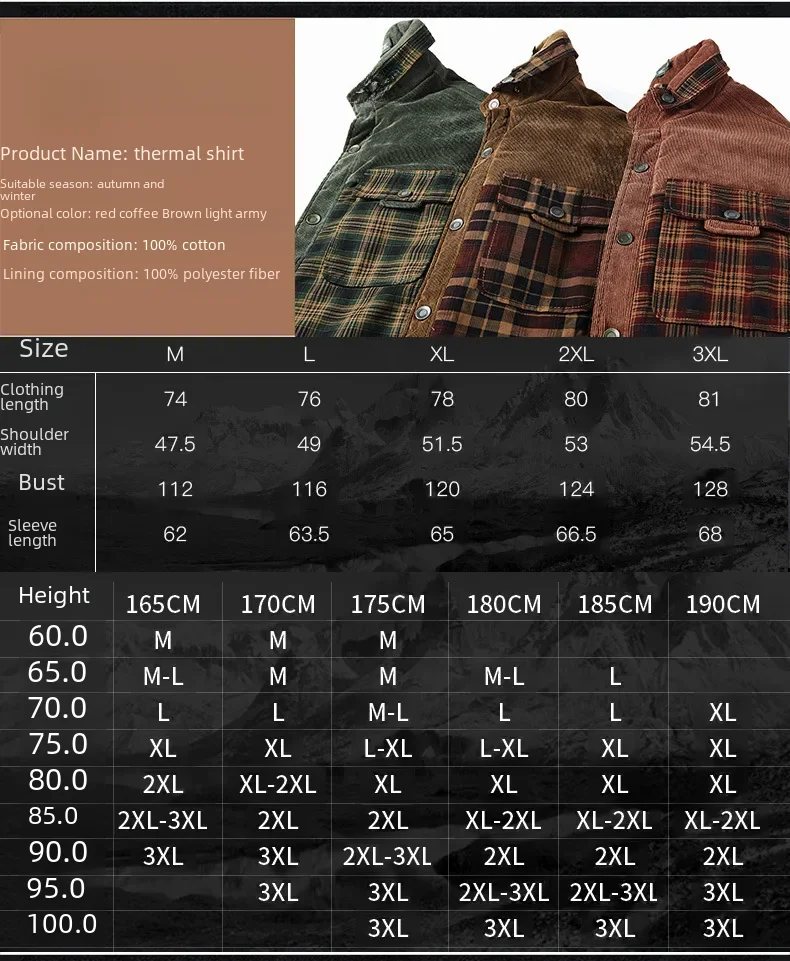Image resolution: width=790 pixels, height=961 pixels.
Task: Click the '90.0' weight row label
Action: click(58, 853)
